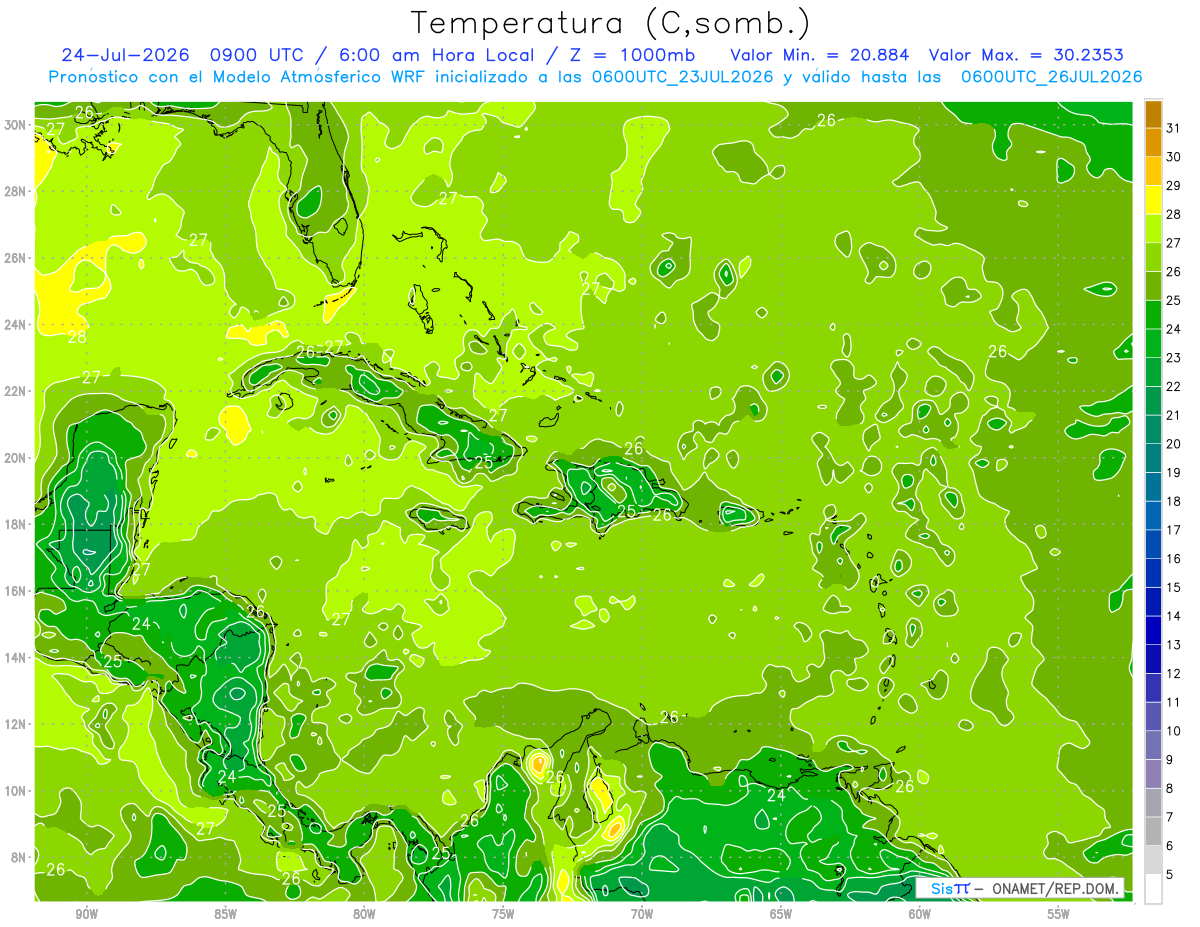This screenshot has width=1200, height=927.
Task: Click legend value "20" on the color bar
Action: (x=1174, y=444)
